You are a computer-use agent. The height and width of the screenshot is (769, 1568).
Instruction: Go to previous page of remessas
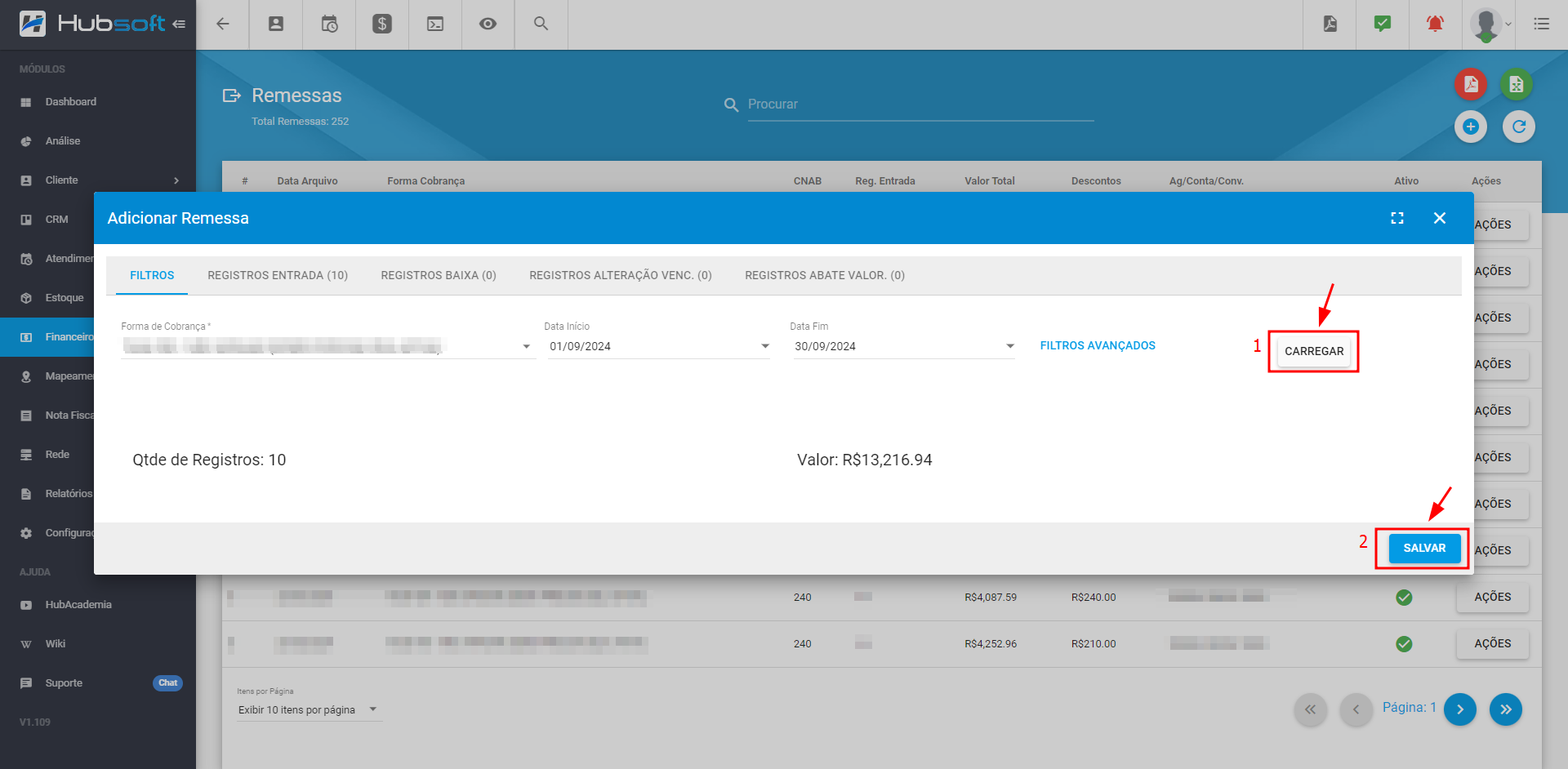[1356, 709]
